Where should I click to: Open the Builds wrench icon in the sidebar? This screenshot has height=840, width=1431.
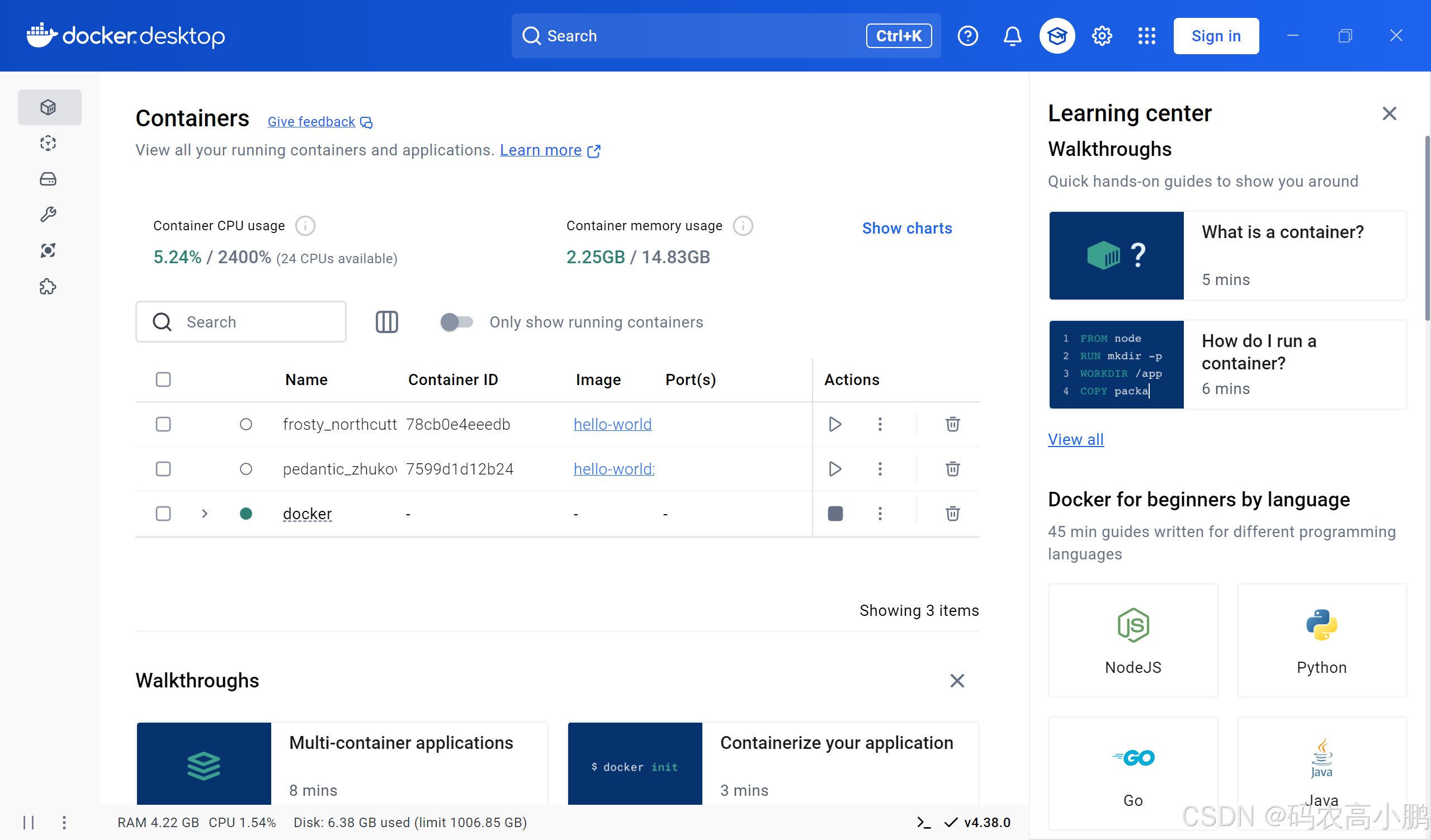coord(48,215)
